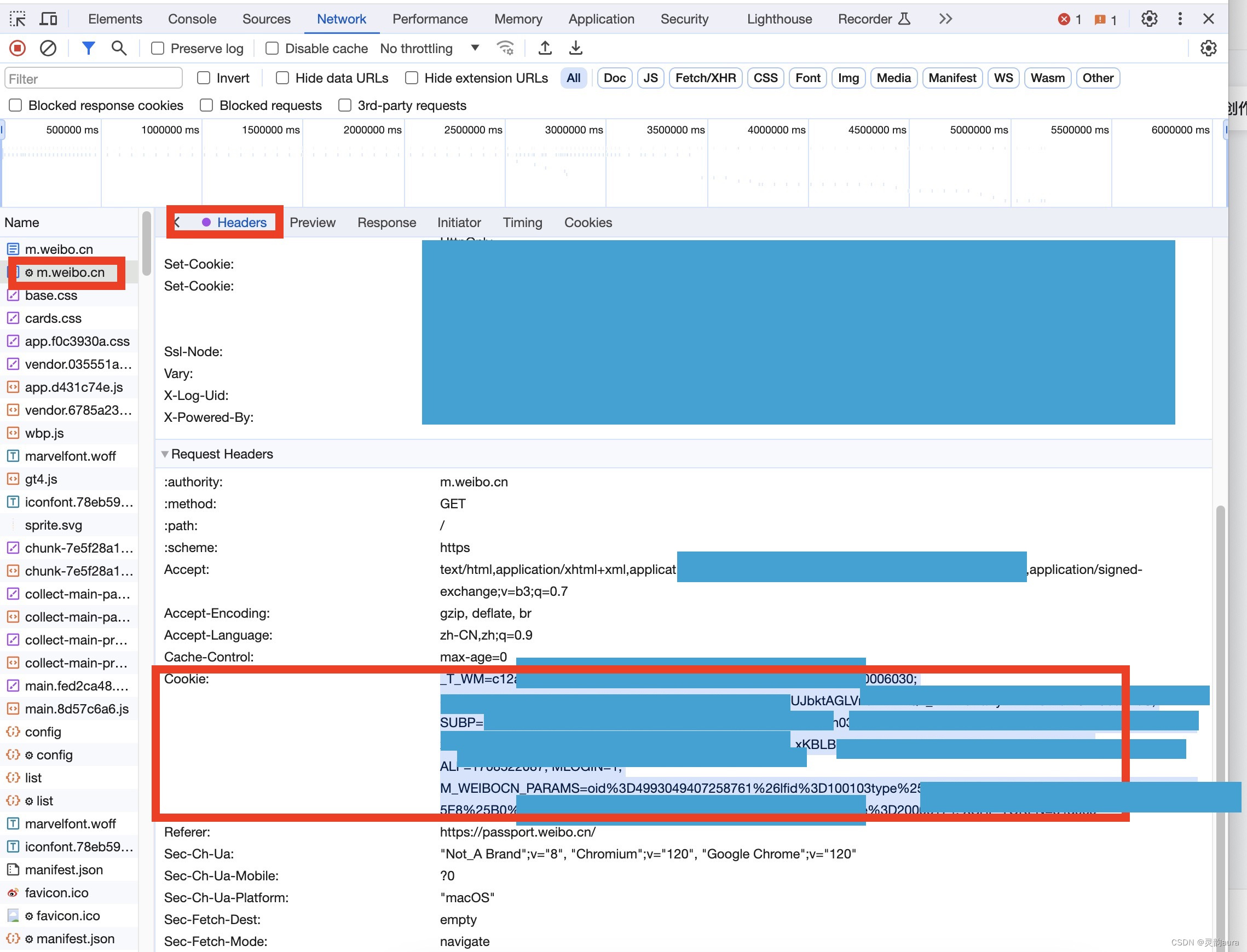This screenshot has width=1247, height=952.
Task: Select the inspect element picker icon
Action: (18, 19)
